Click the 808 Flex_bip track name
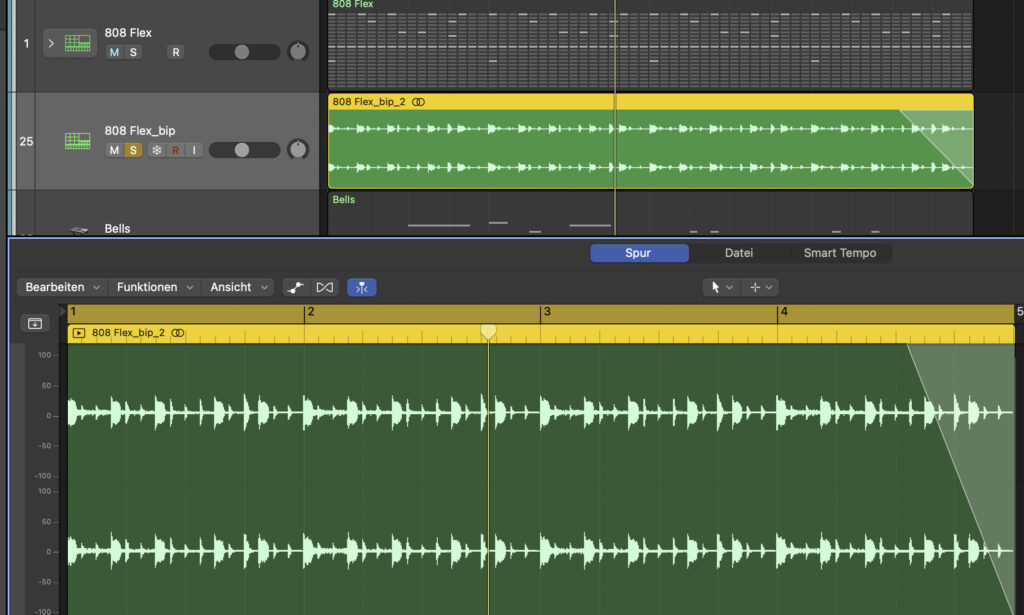Viewport: 1024px width, 615px height. [x=140, y=131]
